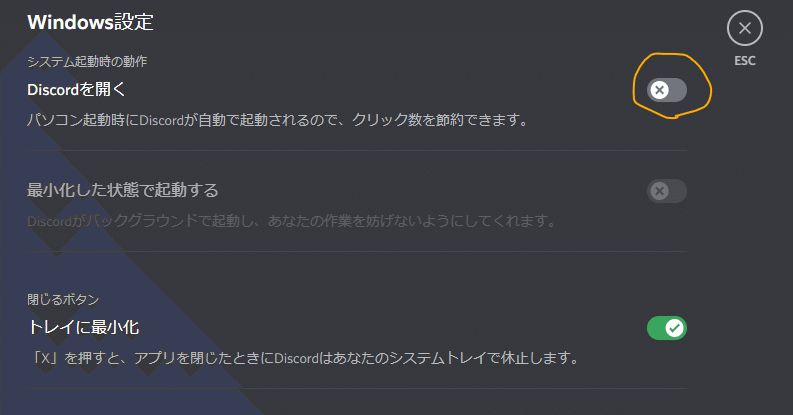Click the パソコン起動時にDiscordが自動で起動 description text
Screen dimensions: 793x415
[277, 120]
